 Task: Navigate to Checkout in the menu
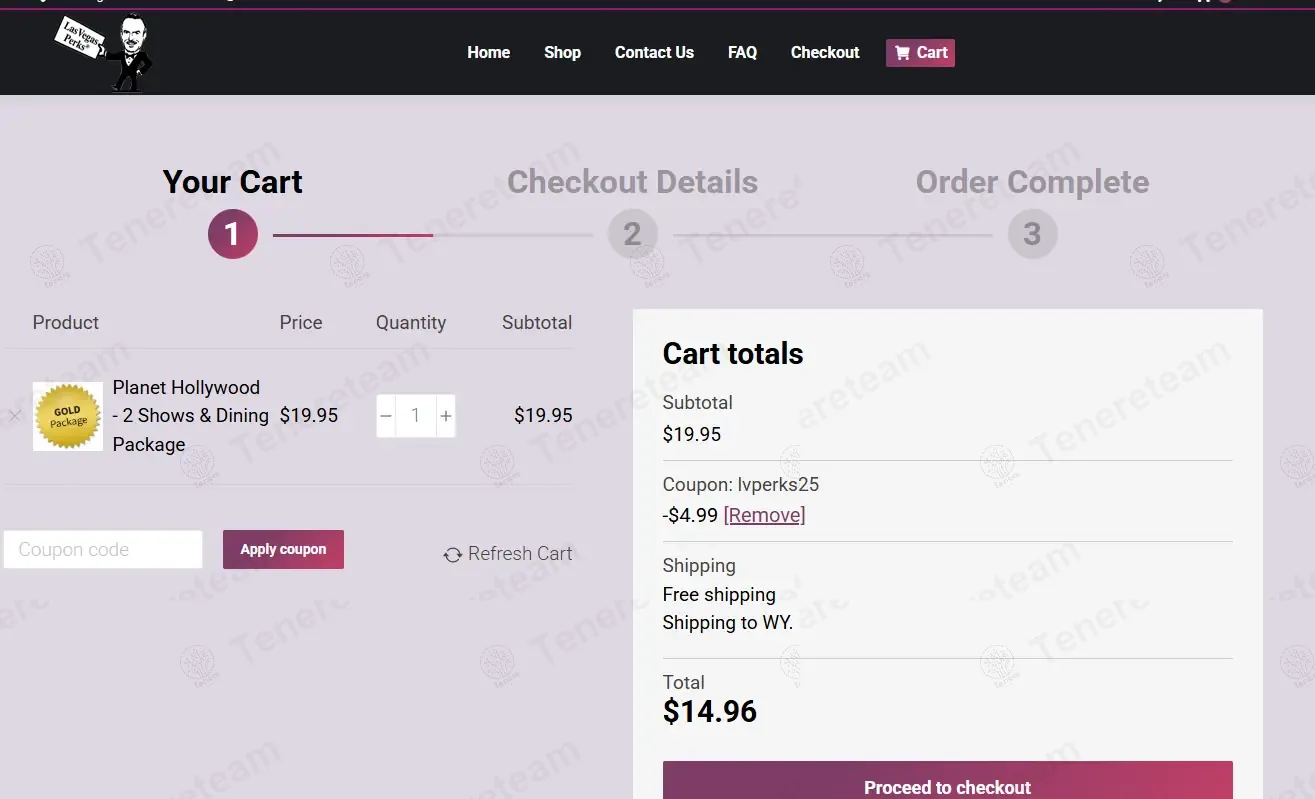pyautogui.click(x=825, y=53)
